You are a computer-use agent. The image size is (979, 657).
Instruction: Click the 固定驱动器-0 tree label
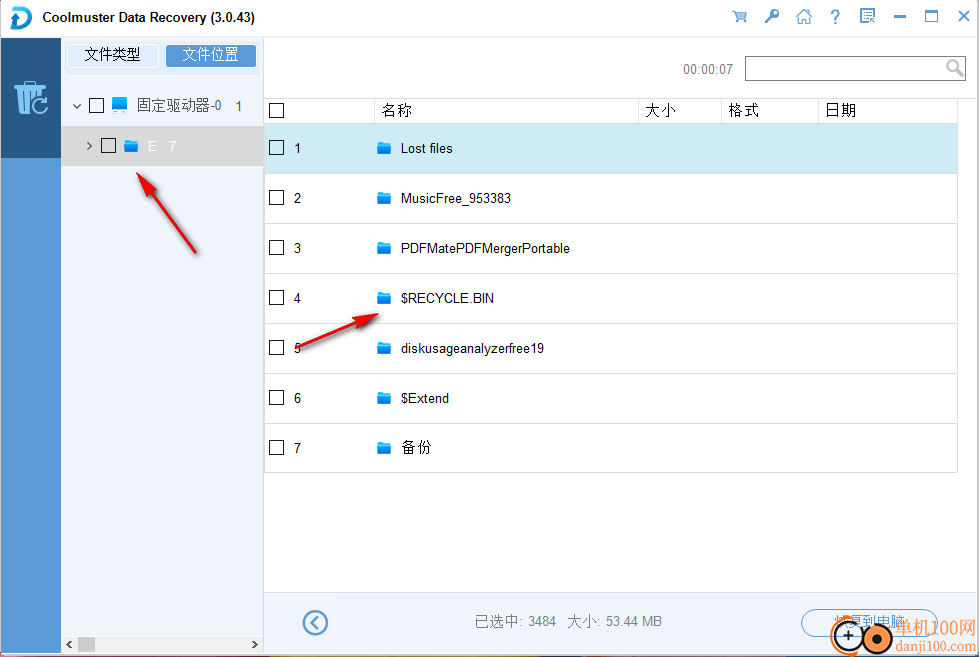(x=179, y=106)
